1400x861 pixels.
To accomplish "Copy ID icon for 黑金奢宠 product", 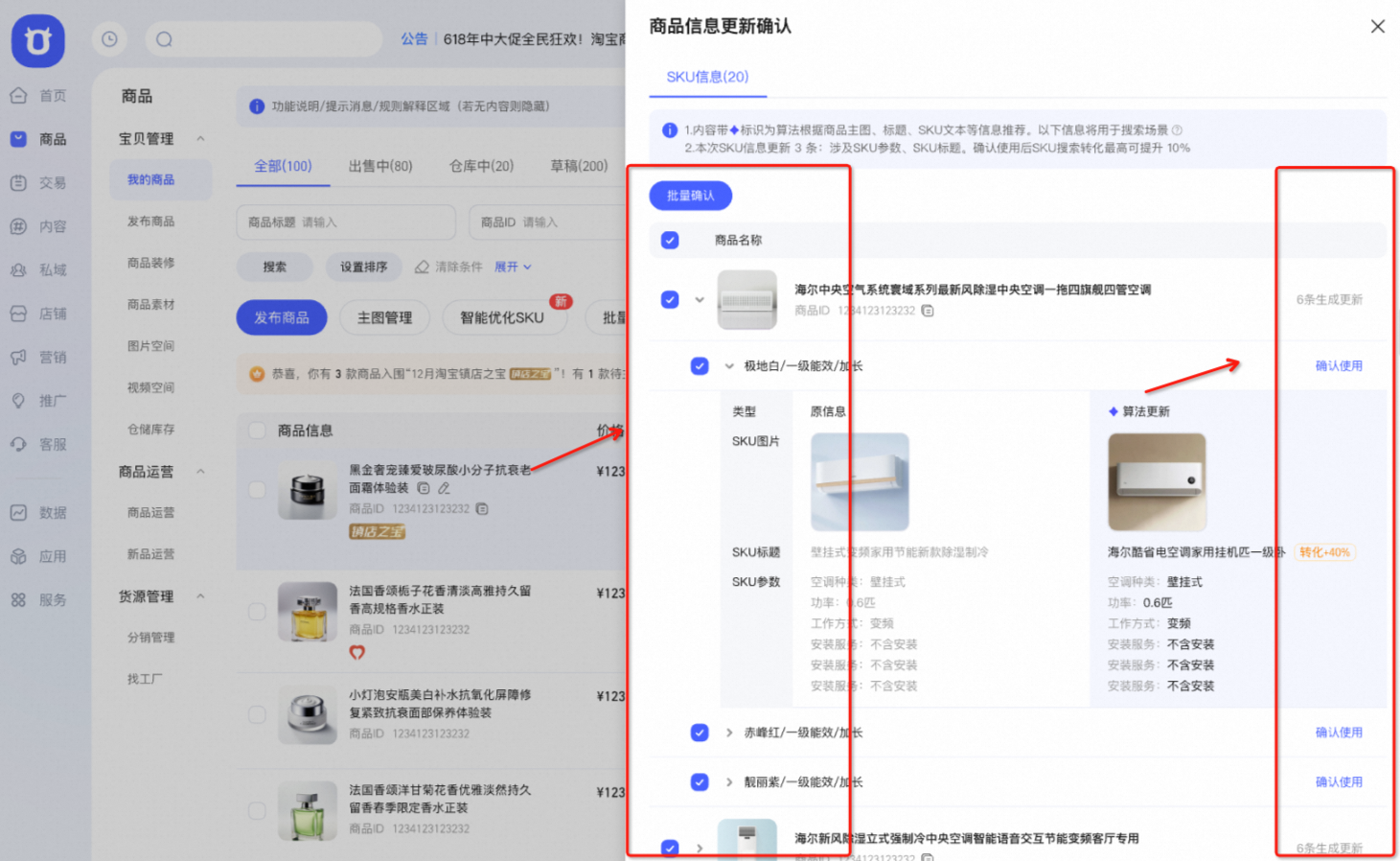I will click(x=482, y=508).
